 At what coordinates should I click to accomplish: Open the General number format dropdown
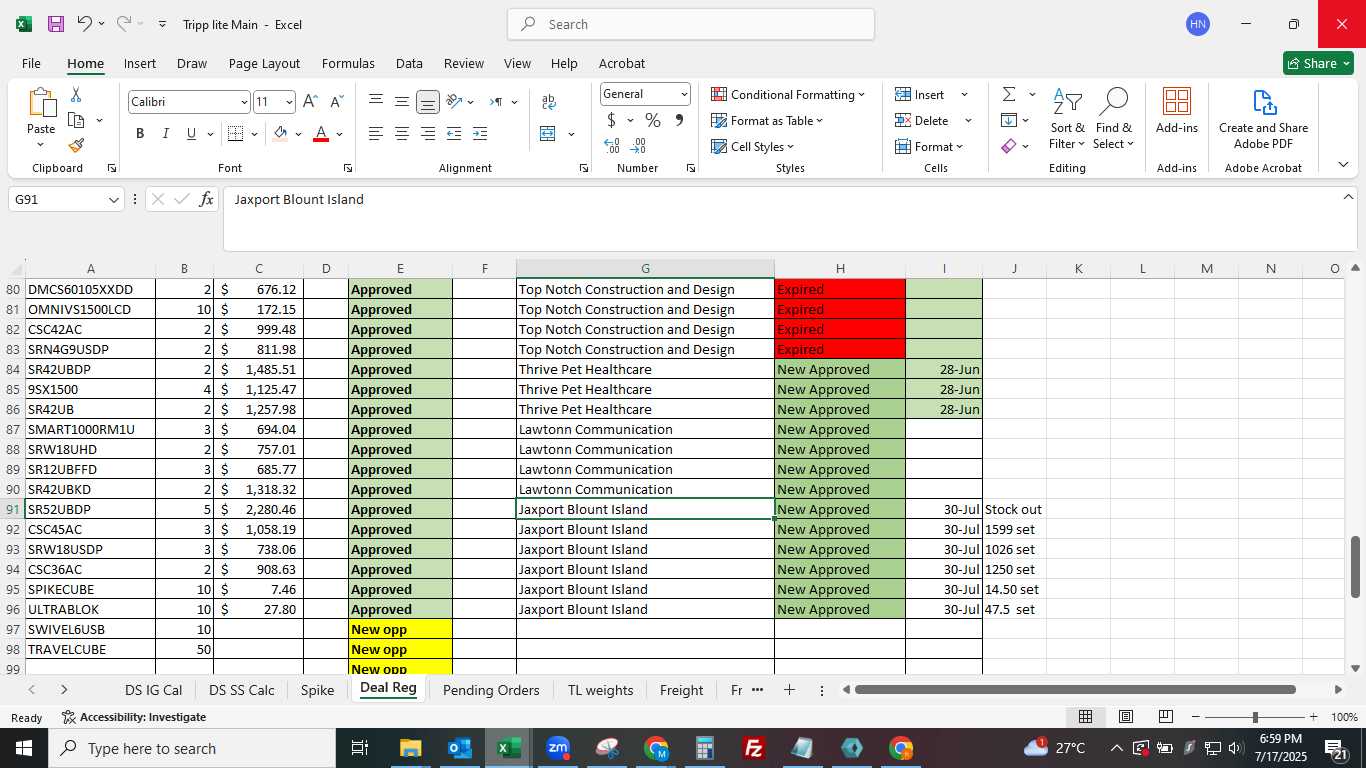tap(684, 94)
